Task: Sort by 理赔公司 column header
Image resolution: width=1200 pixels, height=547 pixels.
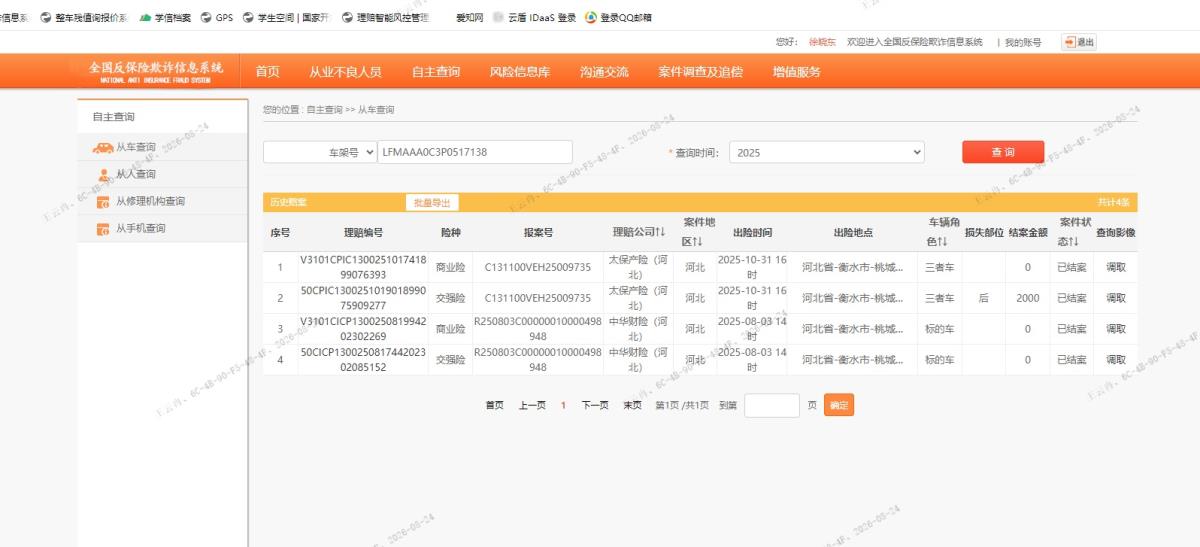Action: pyautogui.click(x=639, y=232)
